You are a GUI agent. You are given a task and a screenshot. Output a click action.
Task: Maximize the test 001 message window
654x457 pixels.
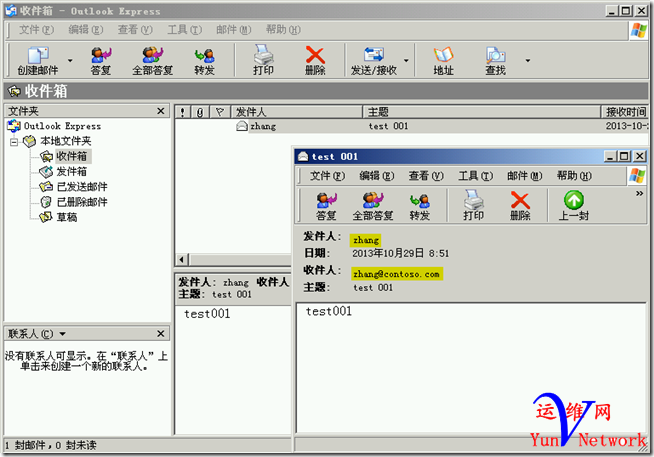click(624, 156)
